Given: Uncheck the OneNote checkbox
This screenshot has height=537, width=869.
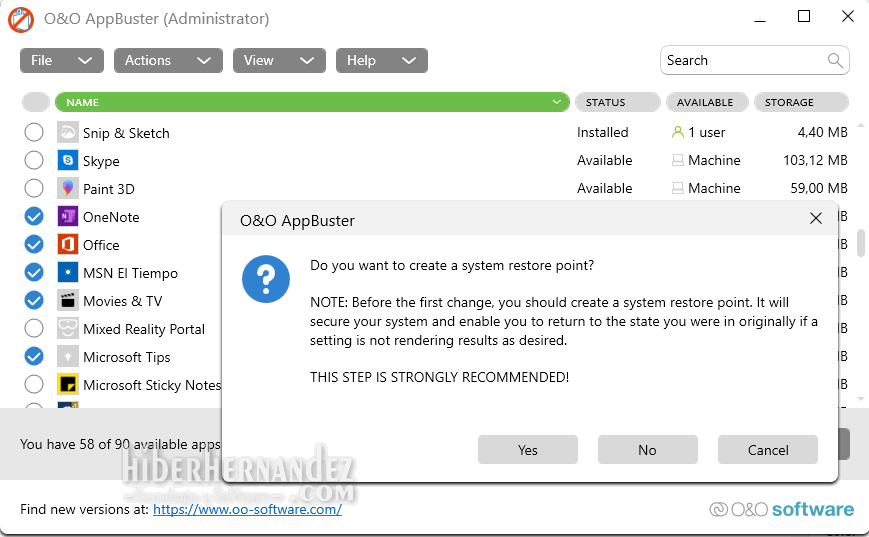Looking at the screenshot, I should 34,216.
